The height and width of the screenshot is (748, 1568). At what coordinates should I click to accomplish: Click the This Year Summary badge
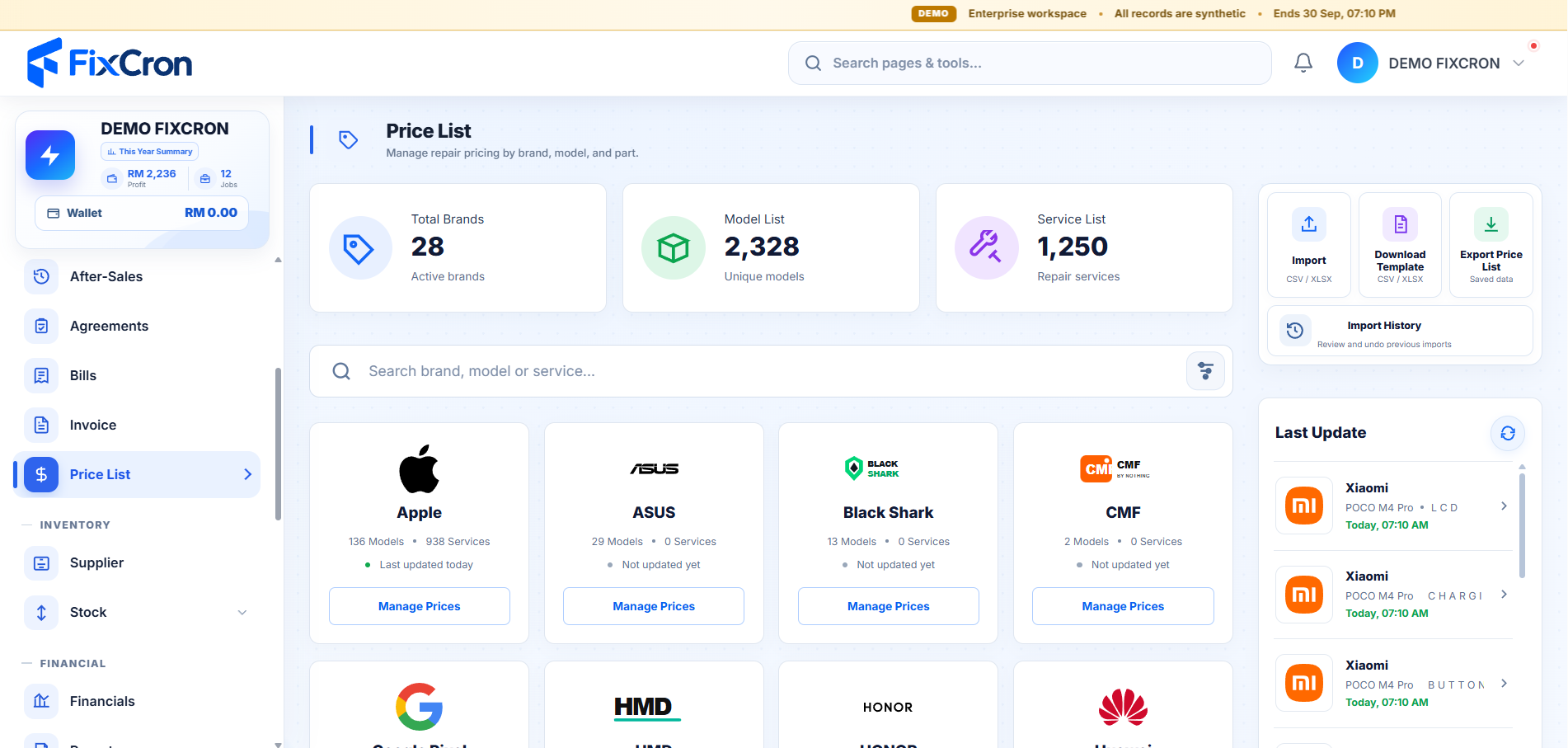pos(149,152)
